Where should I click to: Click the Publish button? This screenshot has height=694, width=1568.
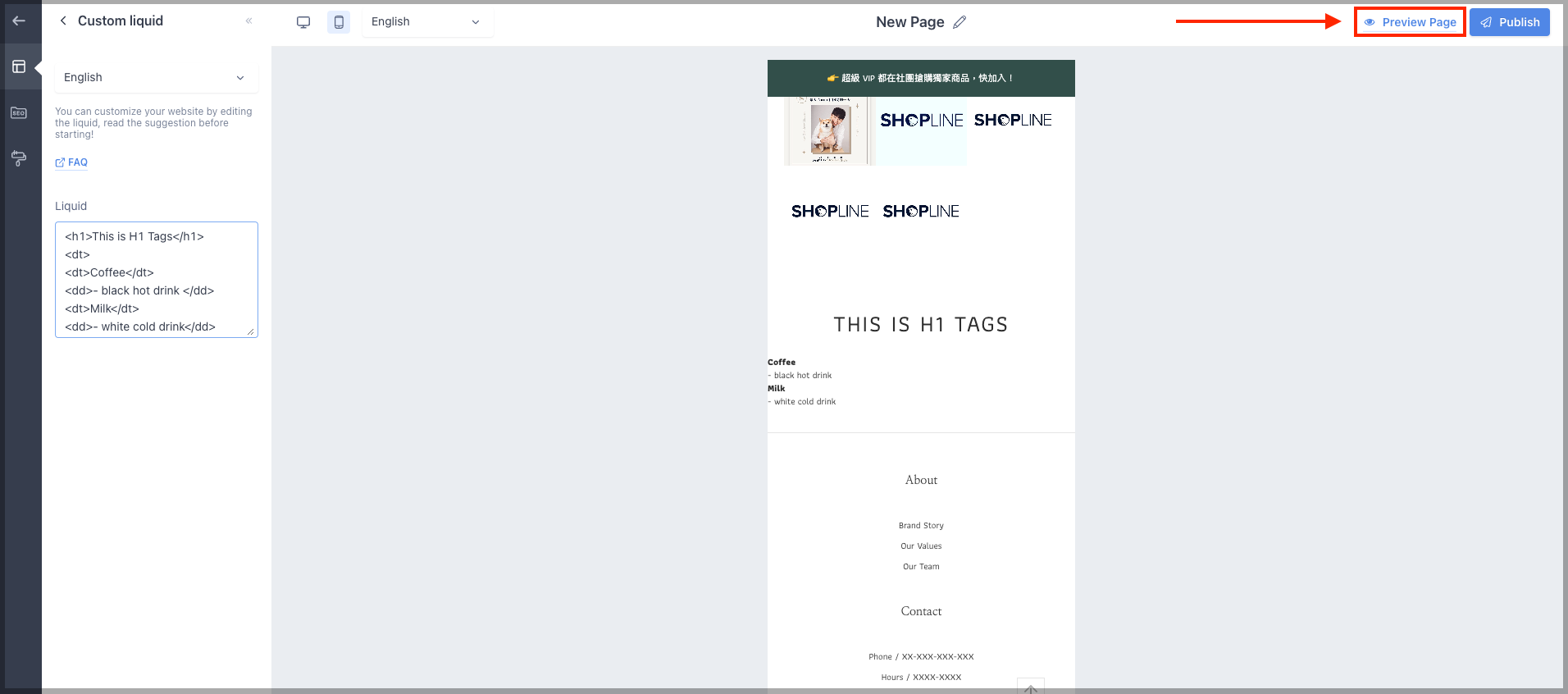[1510, 22]
